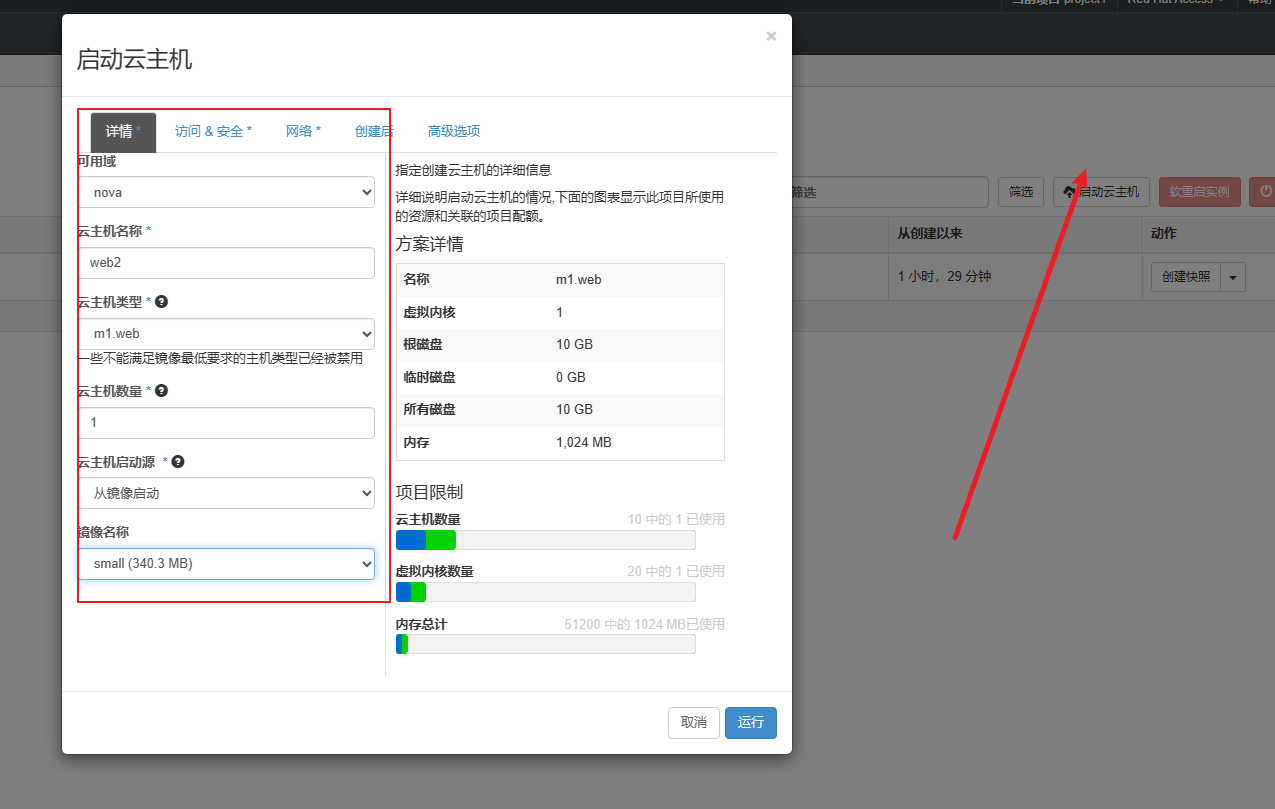Viewport: 1275px width, 809px height.
Task: Click the 取消 button
Action: (x=693, y=722)
